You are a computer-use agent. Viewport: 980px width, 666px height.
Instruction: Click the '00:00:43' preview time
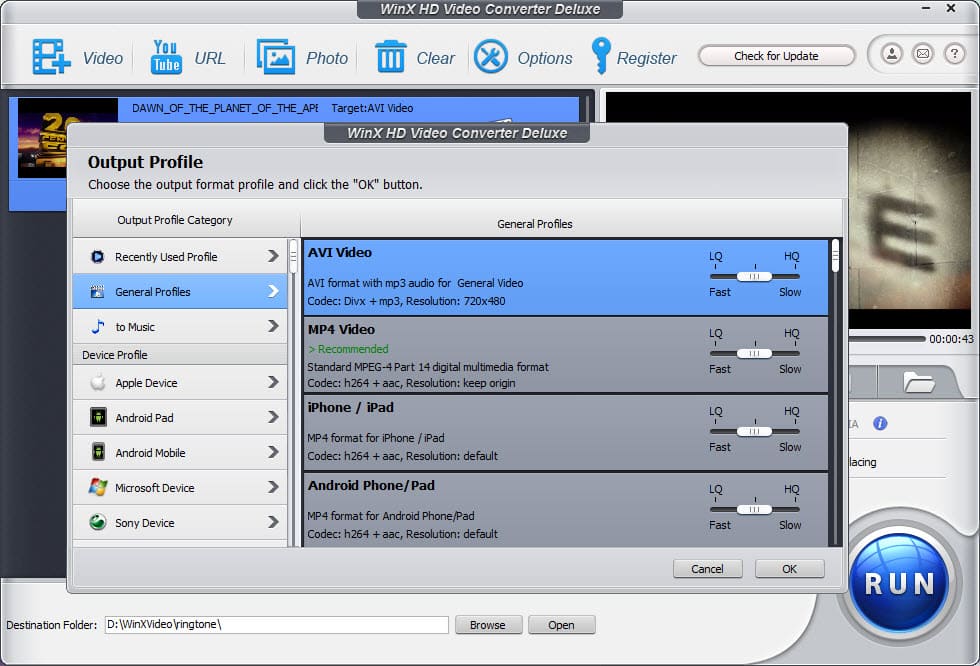pos(951,339)
